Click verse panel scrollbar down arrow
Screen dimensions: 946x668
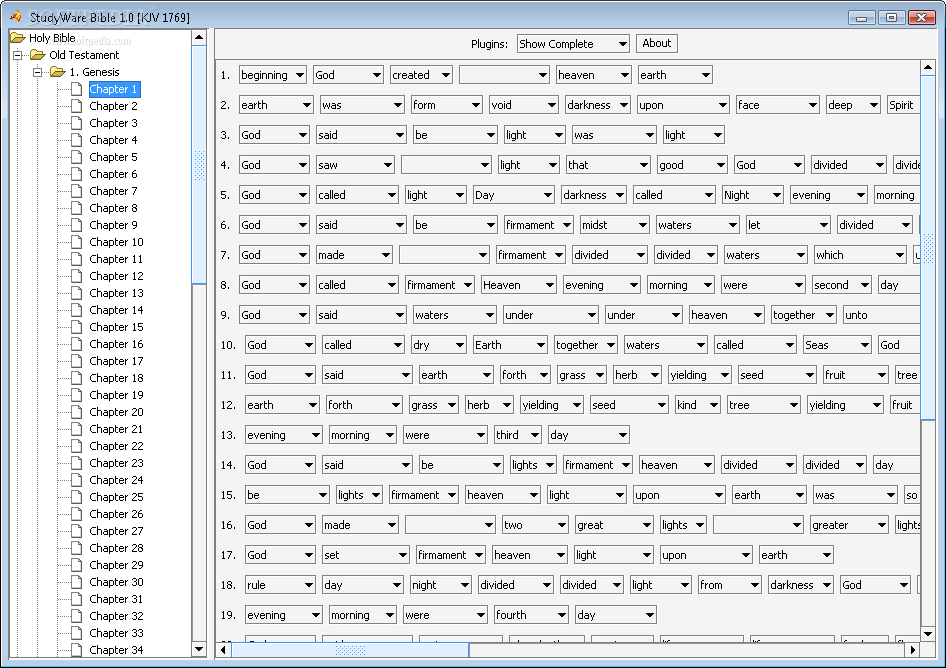[928, 634]
